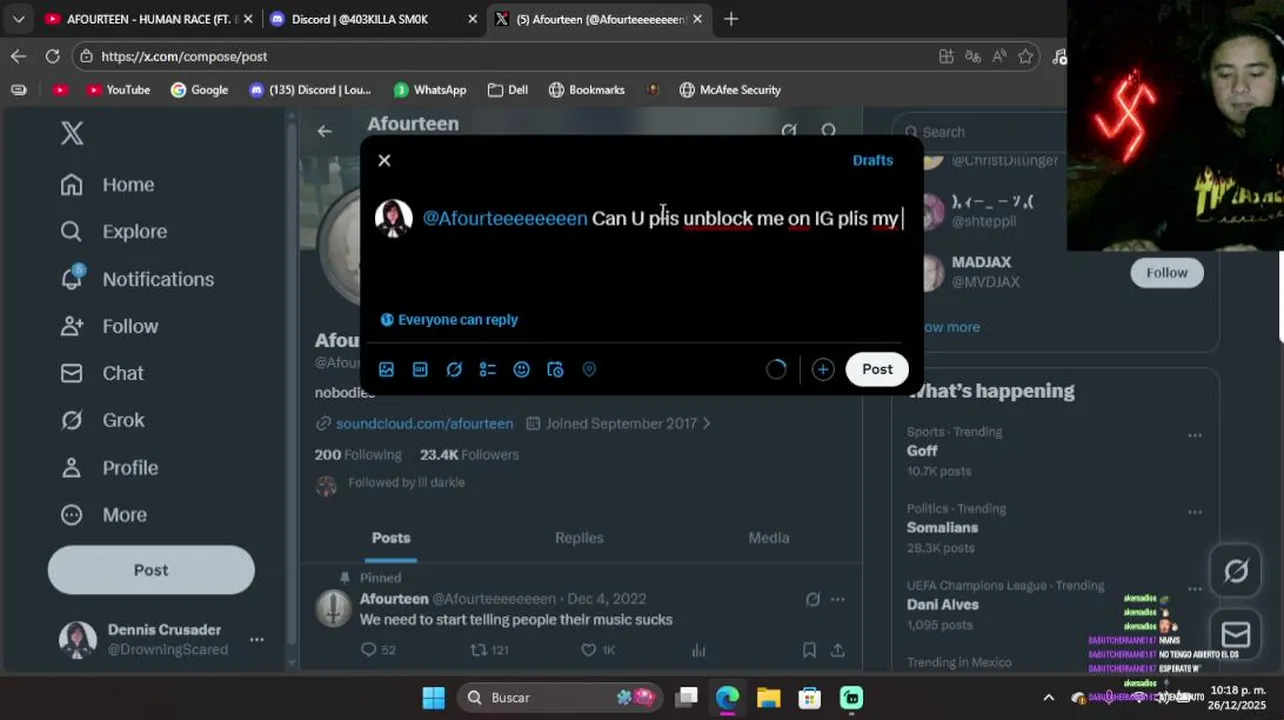The width and height of the screenshot is (1284, 720).
Task: Open floating messages button
Action: tap(1236, 634)
